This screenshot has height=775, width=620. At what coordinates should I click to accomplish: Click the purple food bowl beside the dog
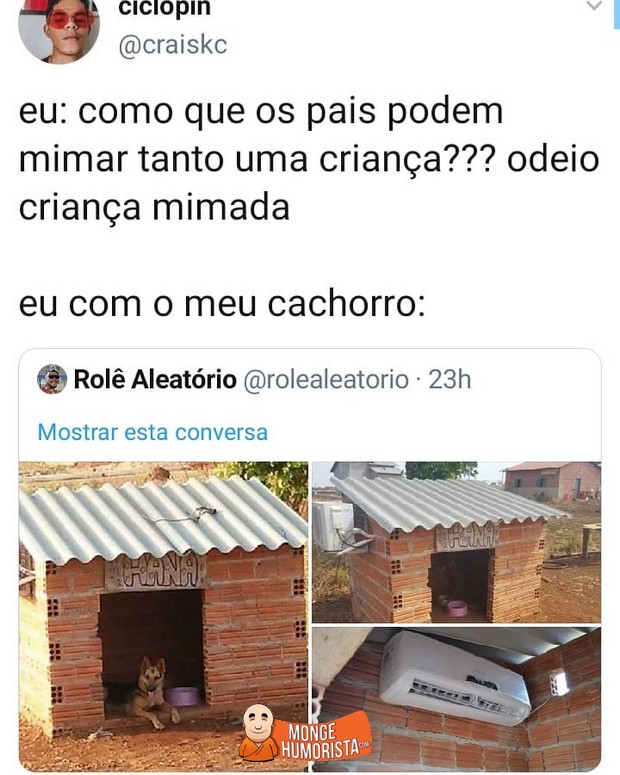click(x=182, y=696)
